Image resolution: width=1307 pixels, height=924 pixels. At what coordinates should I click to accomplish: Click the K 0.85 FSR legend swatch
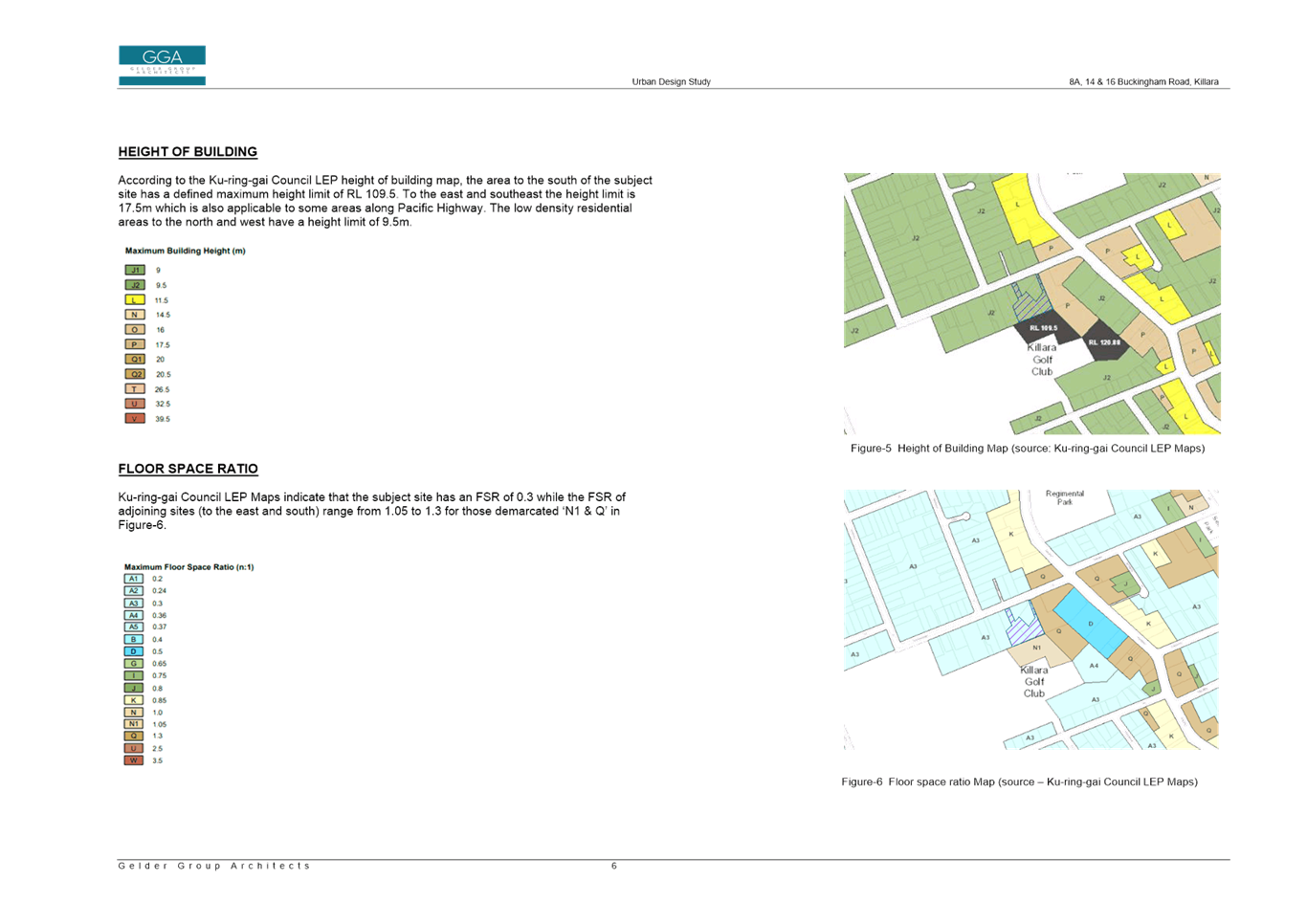[134, 700]
